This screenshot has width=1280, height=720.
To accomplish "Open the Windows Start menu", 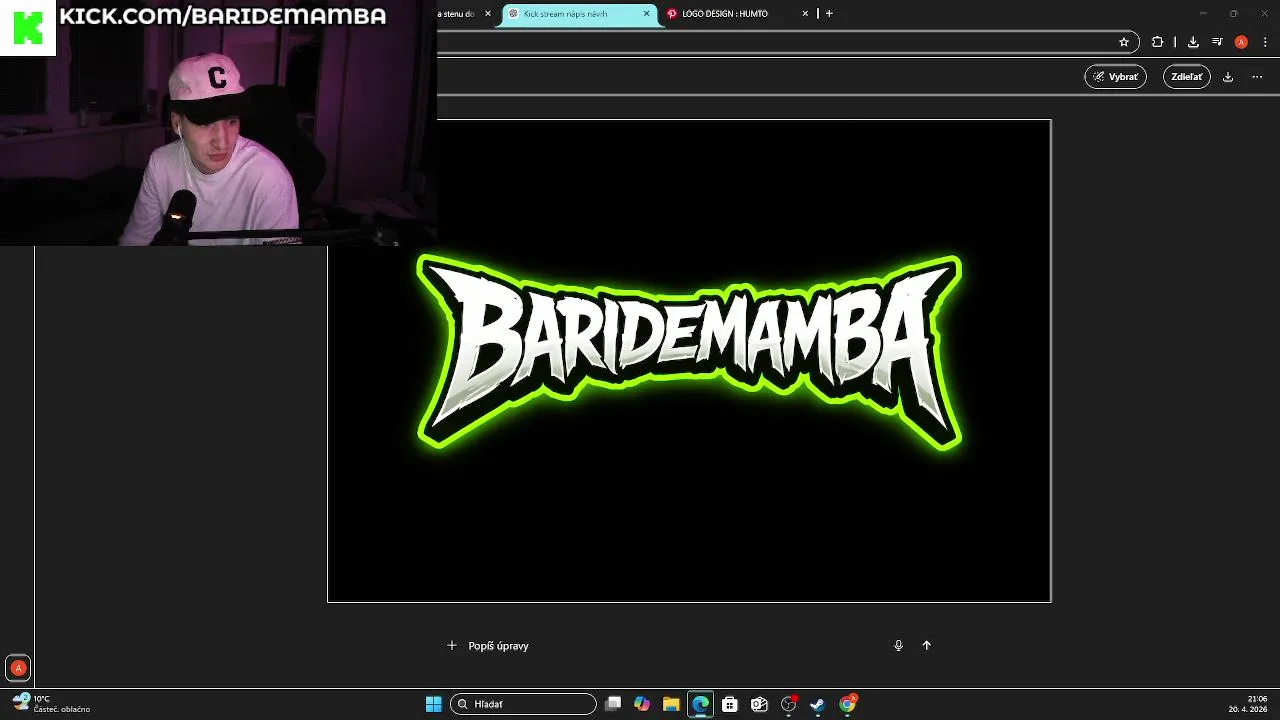I will click(434, 704).
